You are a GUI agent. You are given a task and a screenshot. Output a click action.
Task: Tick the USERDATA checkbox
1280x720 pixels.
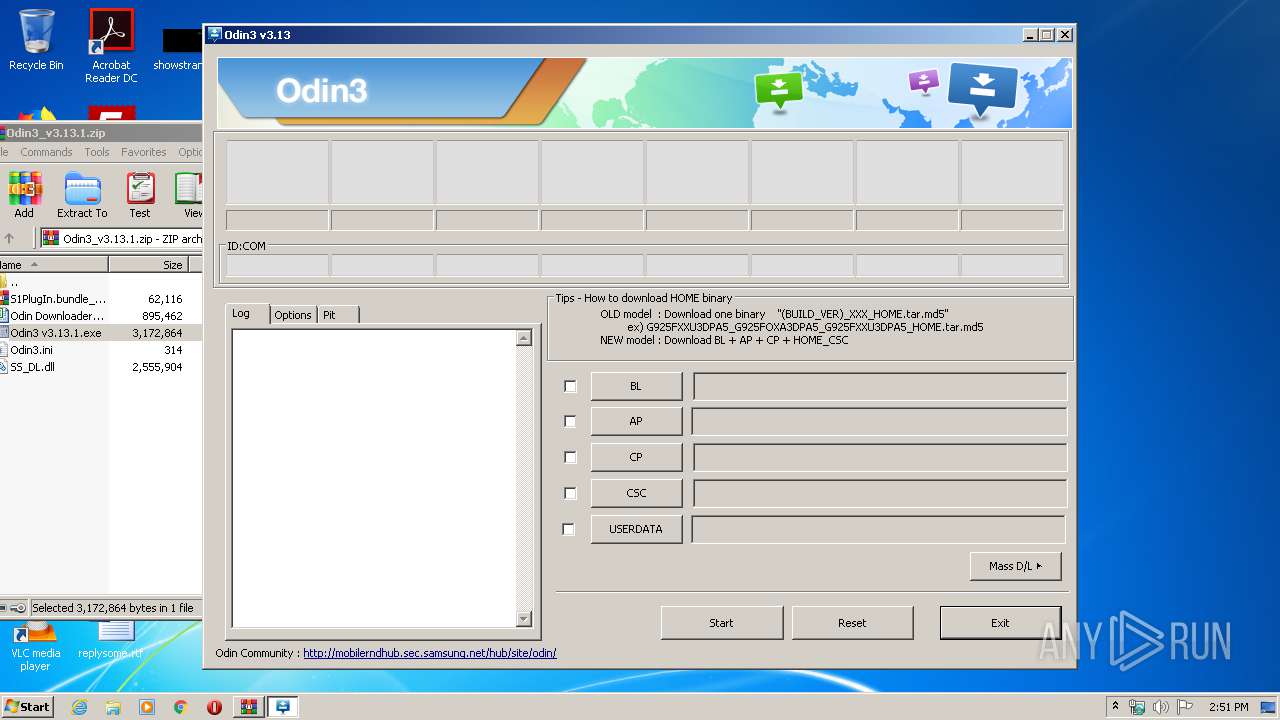pyautogui.click(x=569, y=529)
